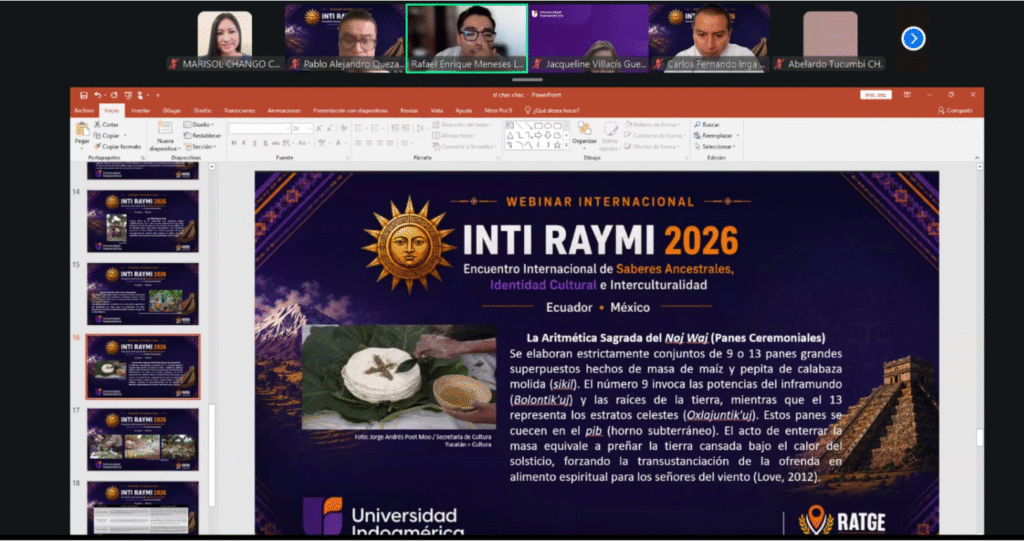Click slide thumbnail panel scrollbar
The image size is (1024, 541).
coord(212,455)
